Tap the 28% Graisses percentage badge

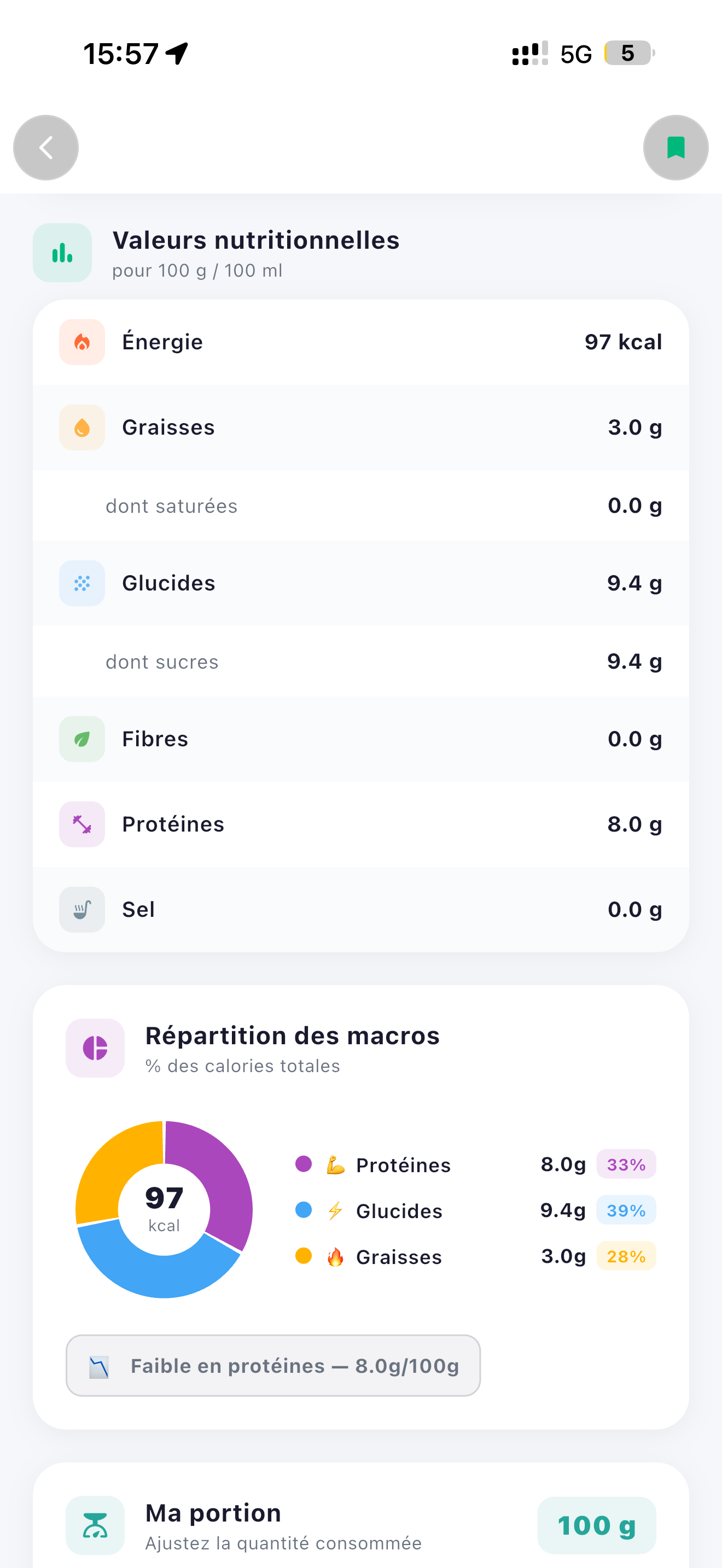[626, 1256]
